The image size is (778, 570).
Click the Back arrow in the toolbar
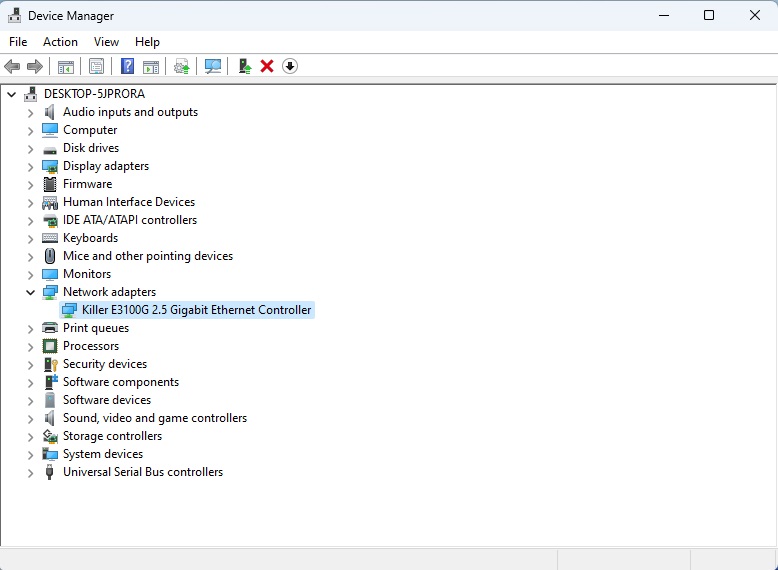tap(12, 66)
